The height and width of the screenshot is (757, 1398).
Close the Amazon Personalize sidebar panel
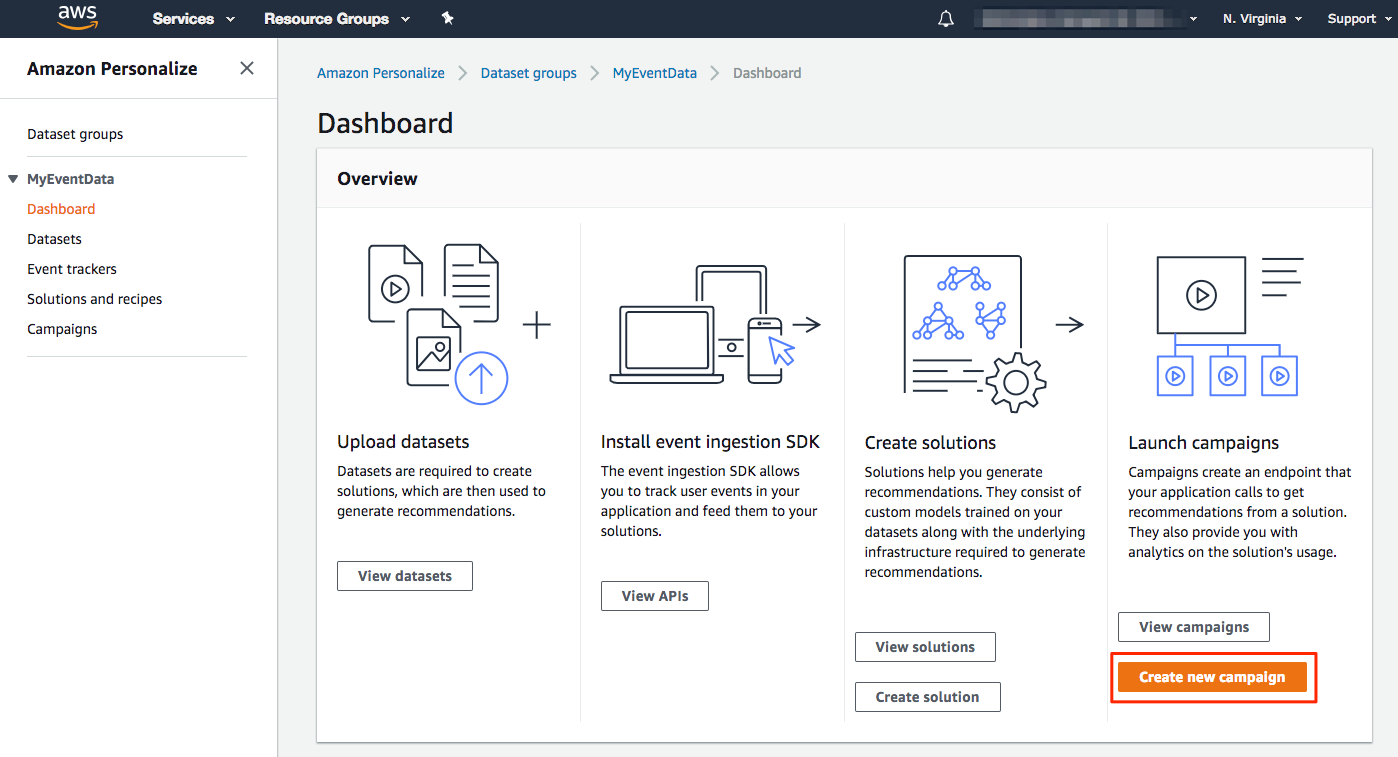point(246,68)
